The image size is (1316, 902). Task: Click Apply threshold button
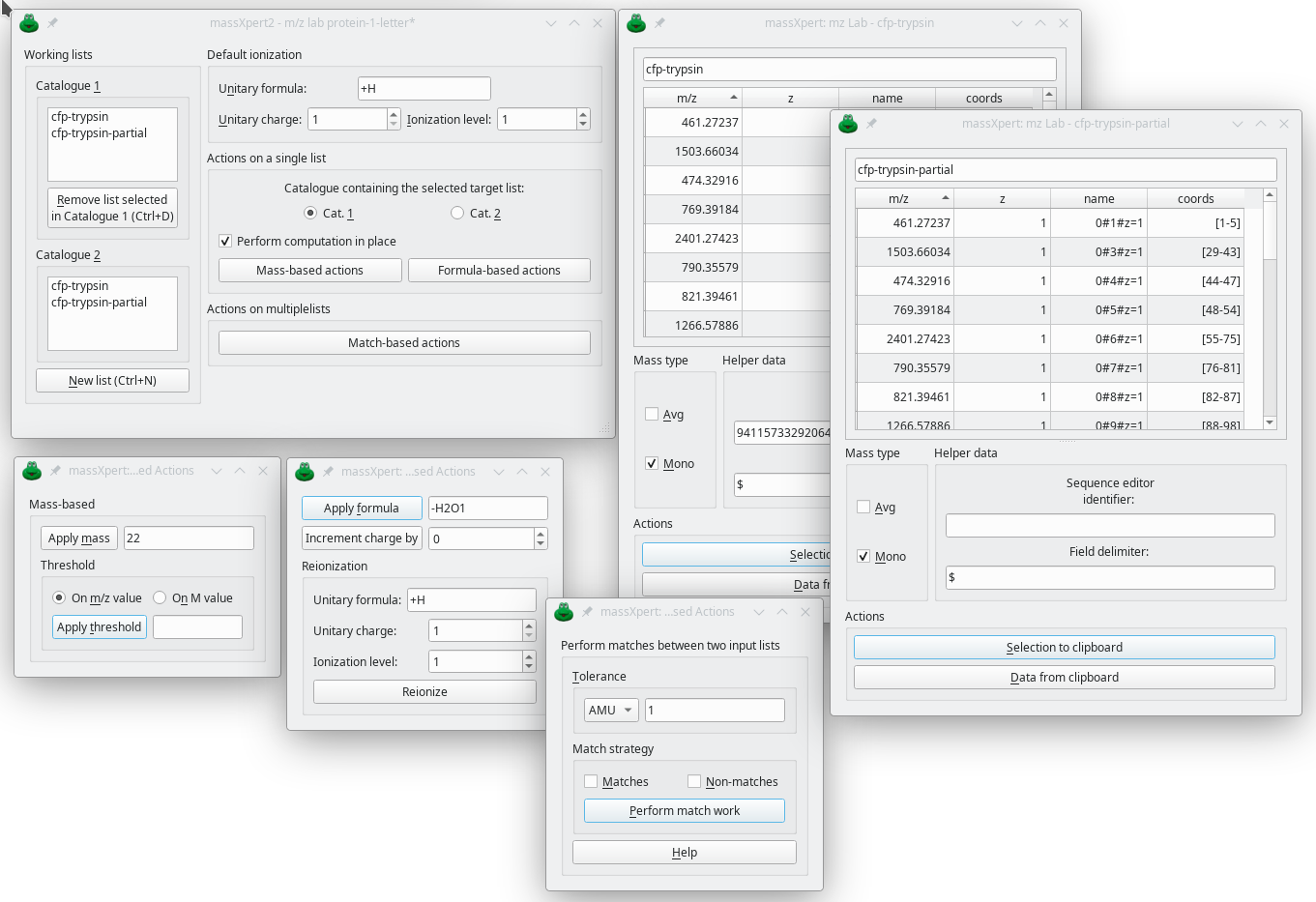[x=99, y=626]
